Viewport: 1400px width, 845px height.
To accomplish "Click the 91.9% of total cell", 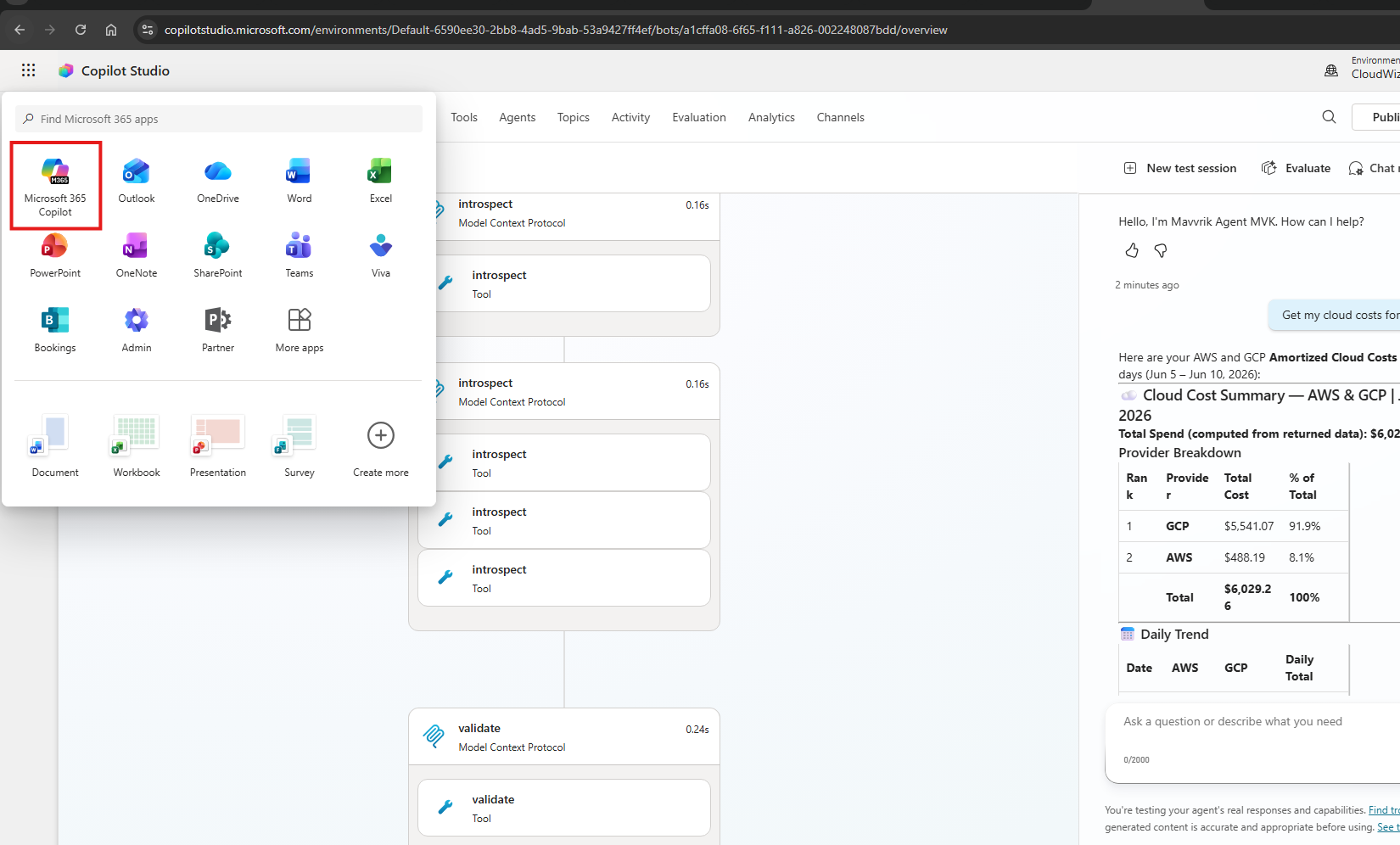I will 1305,526.
